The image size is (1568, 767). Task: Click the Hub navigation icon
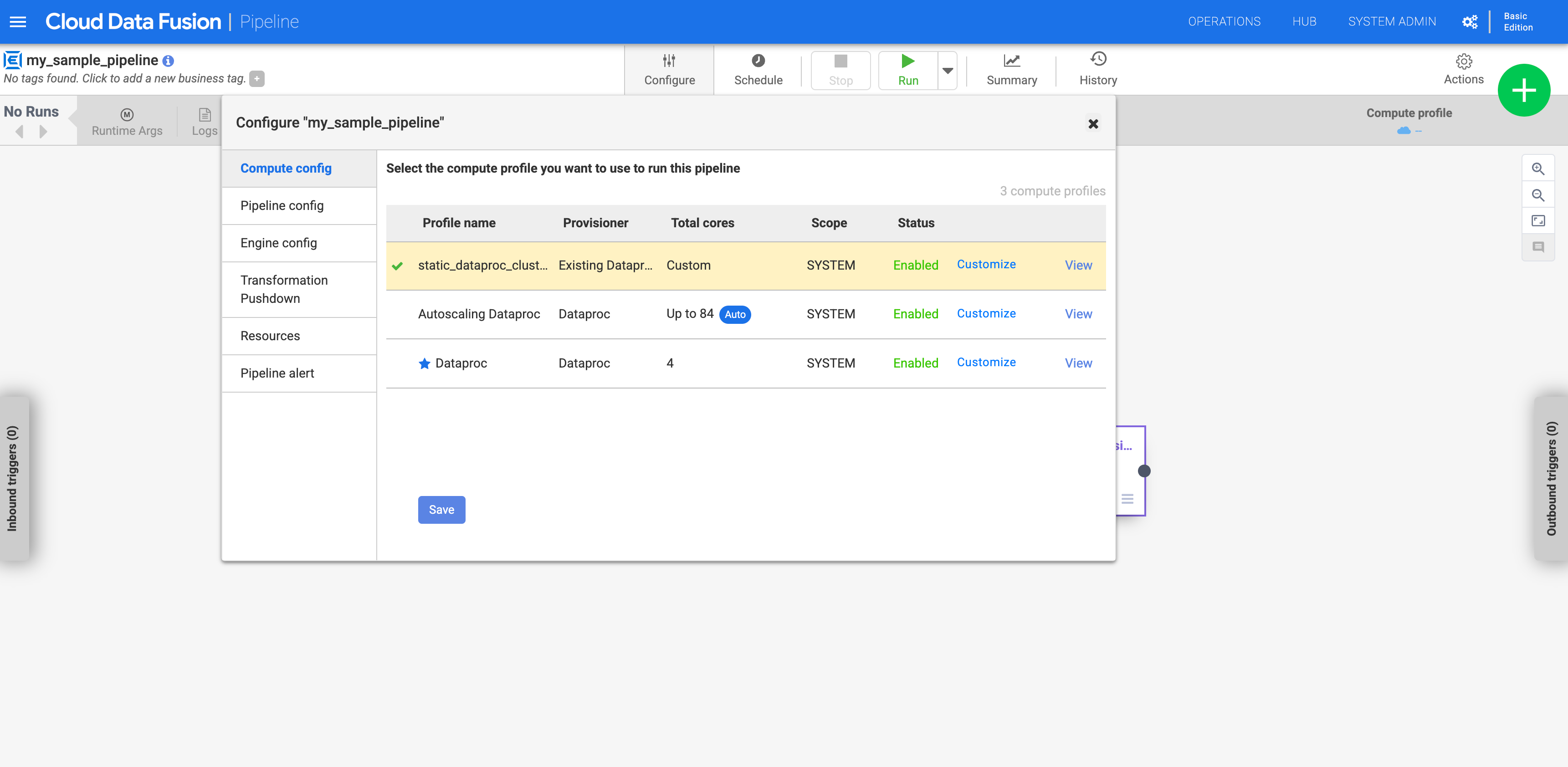tap(1304, 20)
